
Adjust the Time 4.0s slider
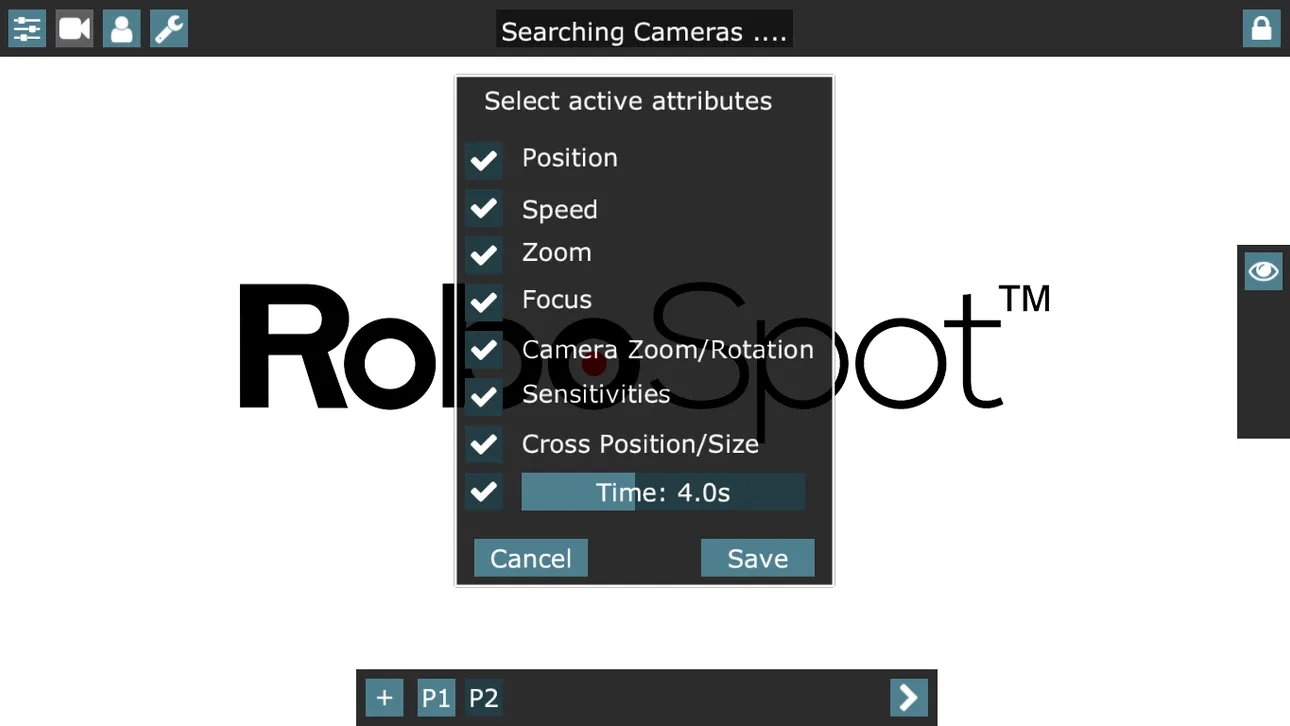coord(663,491)
